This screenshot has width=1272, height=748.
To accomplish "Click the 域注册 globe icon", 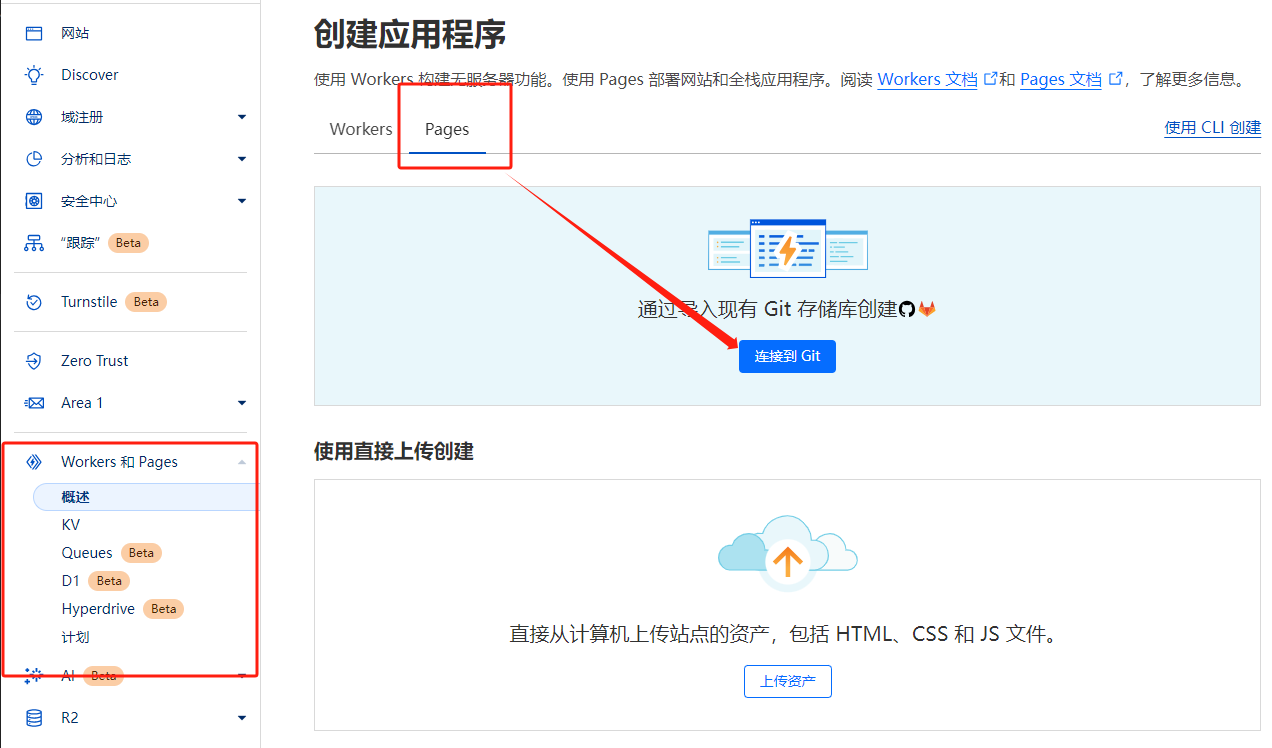I will pyautogui.click(x=34, y=117).
